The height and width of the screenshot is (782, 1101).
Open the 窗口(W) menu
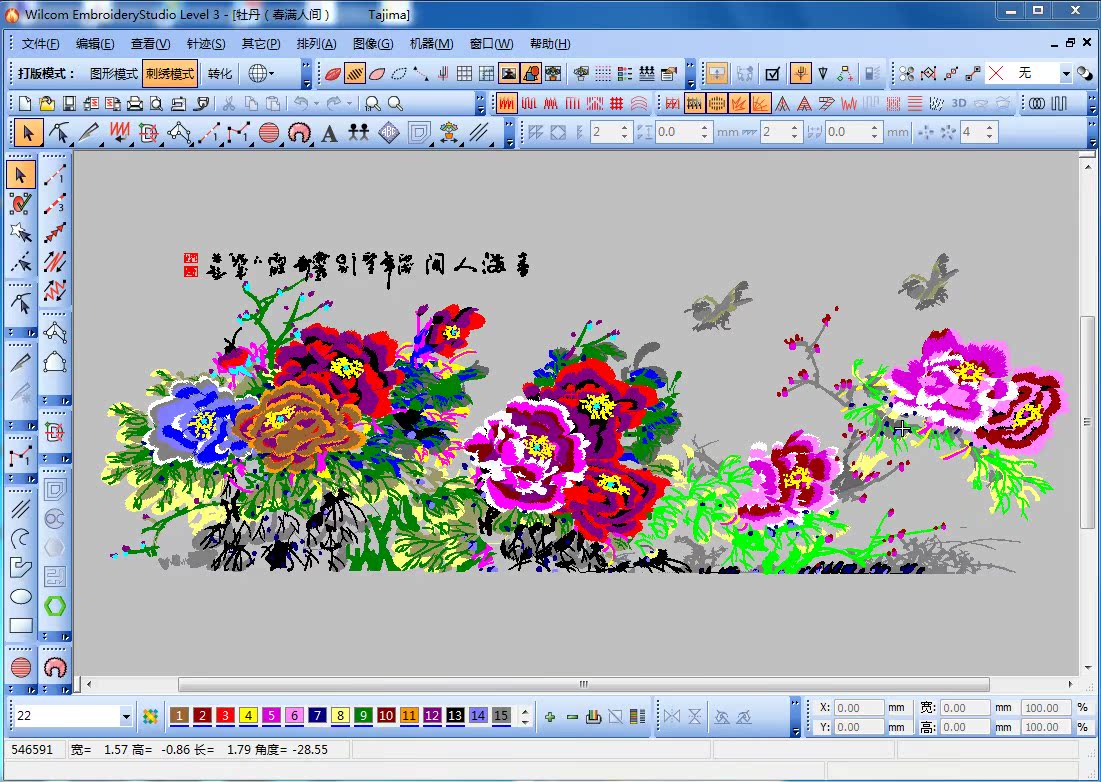[x=492, y=44]
